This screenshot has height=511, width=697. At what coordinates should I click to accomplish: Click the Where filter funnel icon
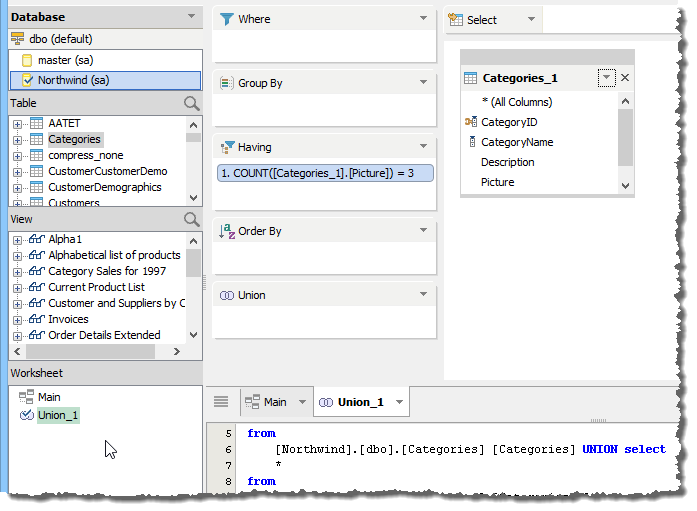point(227,19)
